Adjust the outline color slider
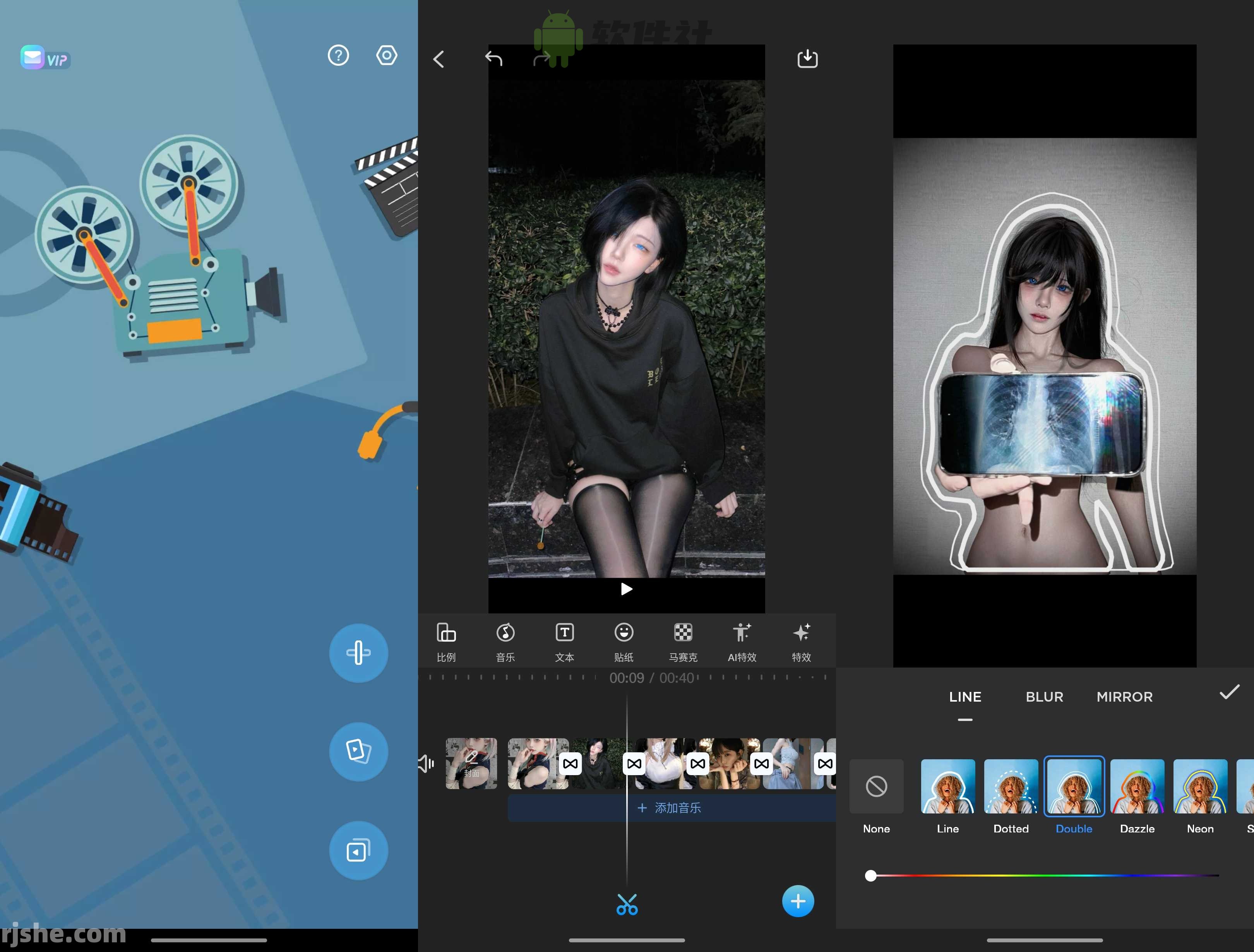Screen dimensions: 1254x952 871,876
